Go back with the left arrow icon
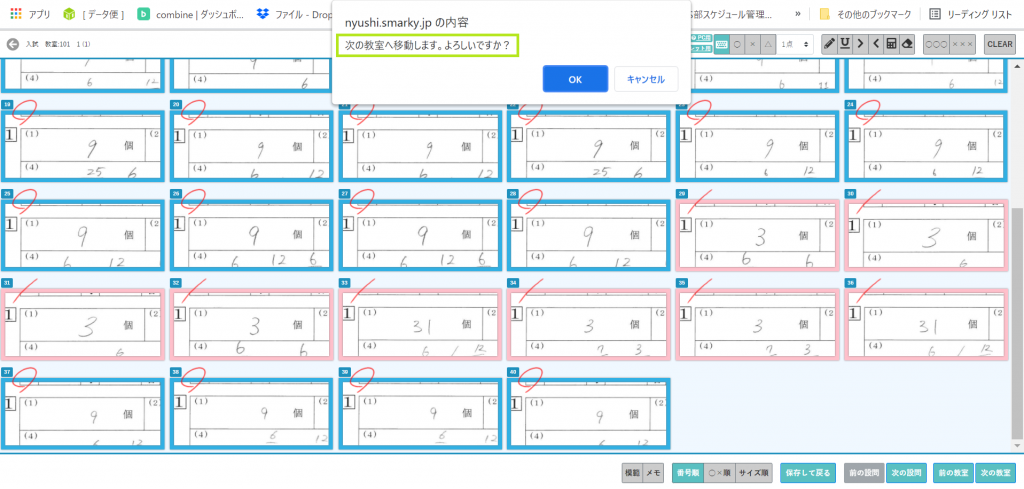The image size is (1024, 489). tap(12, 44)
